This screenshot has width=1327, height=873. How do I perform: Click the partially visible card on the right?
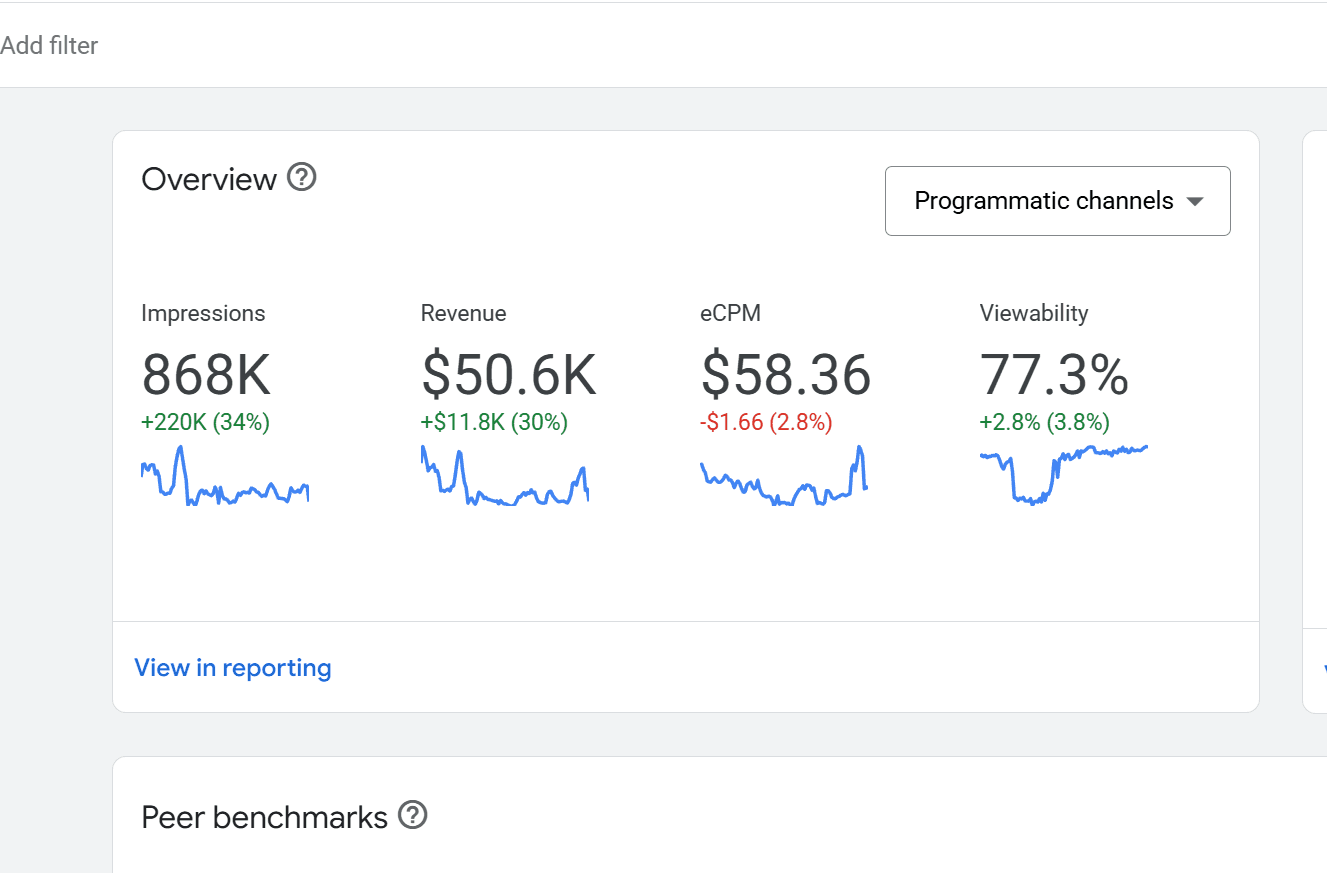pos(1315,400)
